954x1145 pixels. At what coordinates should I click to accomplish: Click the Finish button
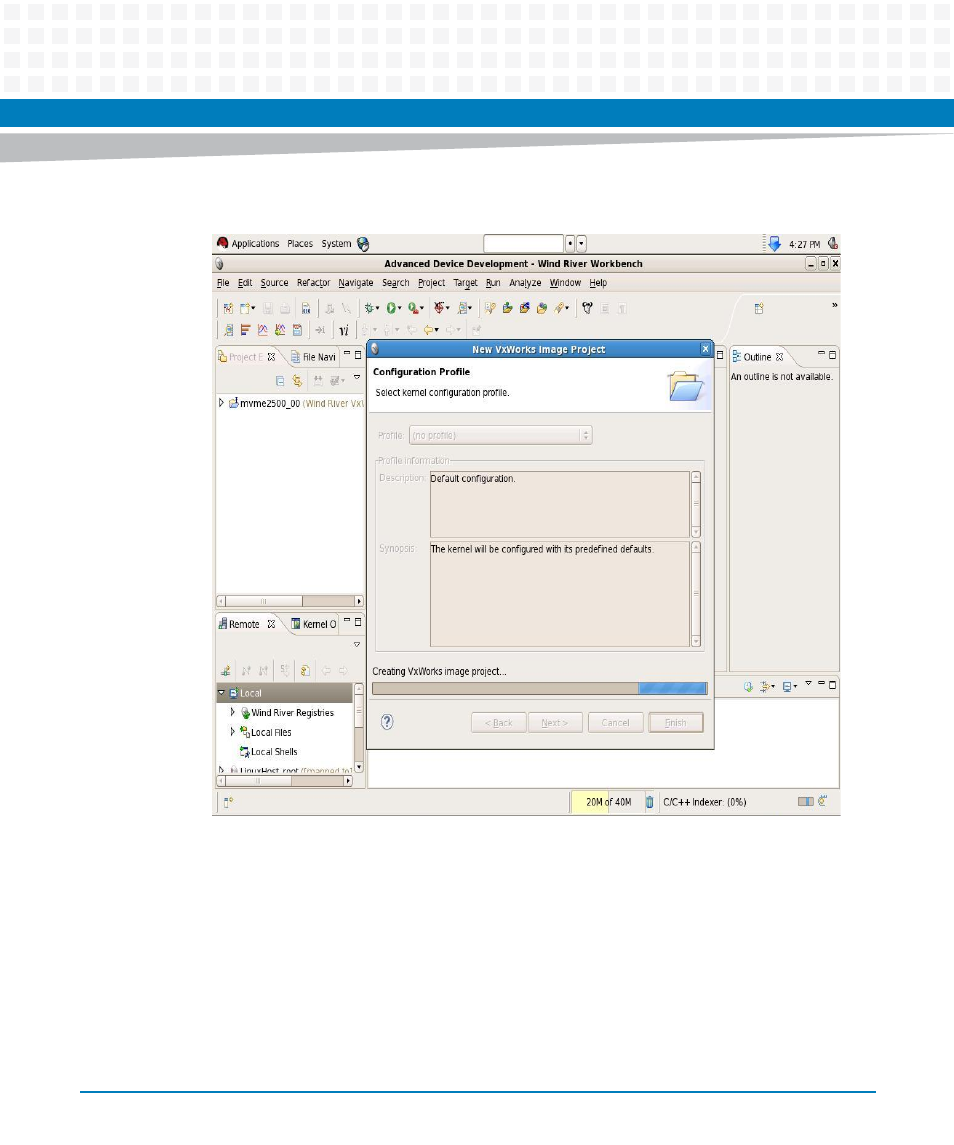pos(676,723)
